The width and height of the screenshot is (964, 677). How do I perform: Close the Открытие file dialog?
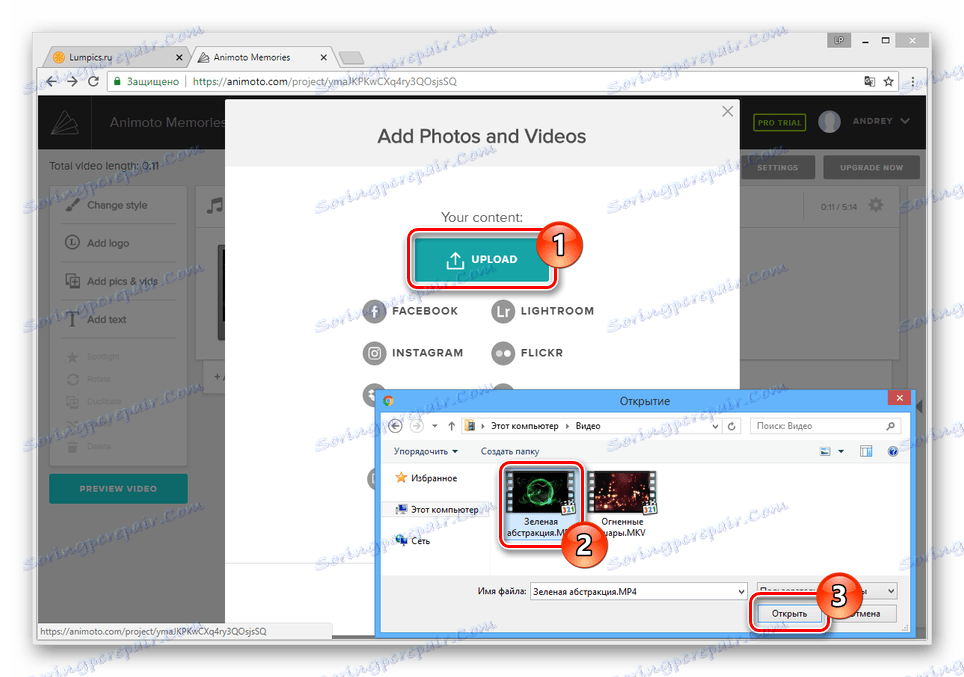pos(899,398)
